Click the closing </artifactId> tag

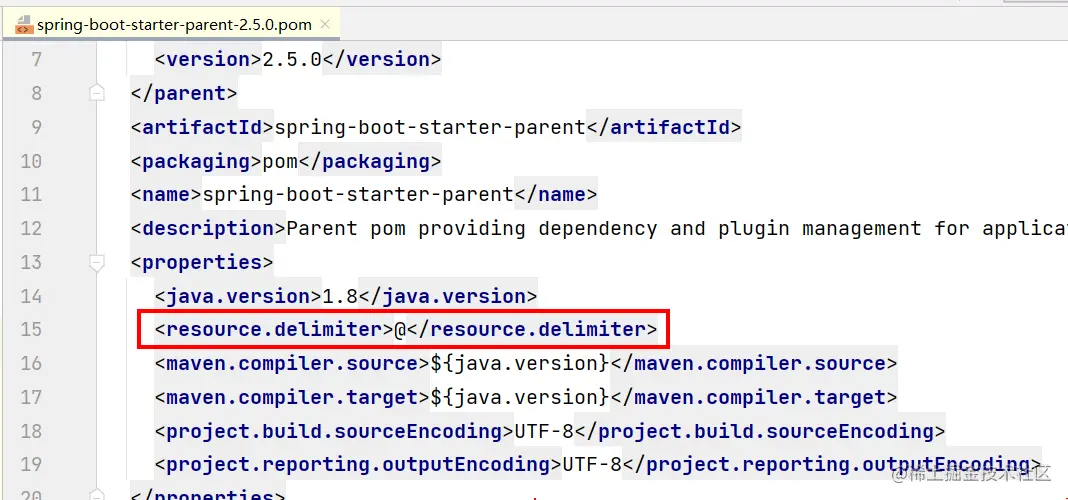click(x=664, y=127)
